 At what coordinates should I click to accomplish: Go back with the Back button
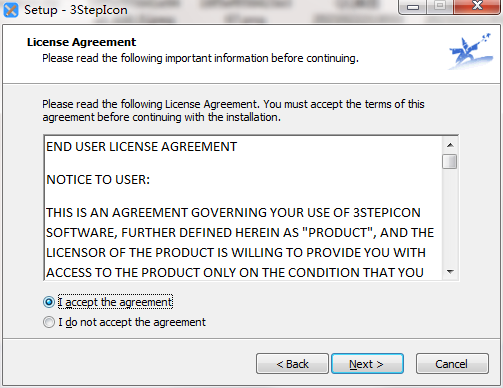tap(292, 364)
